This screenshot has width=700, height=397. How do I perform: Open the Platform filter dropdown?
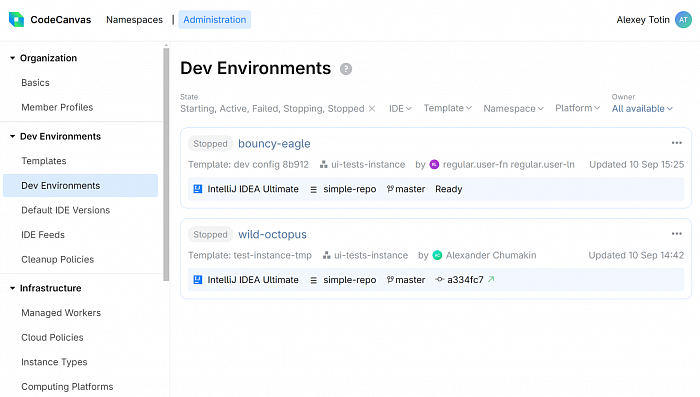click(578, 108)
